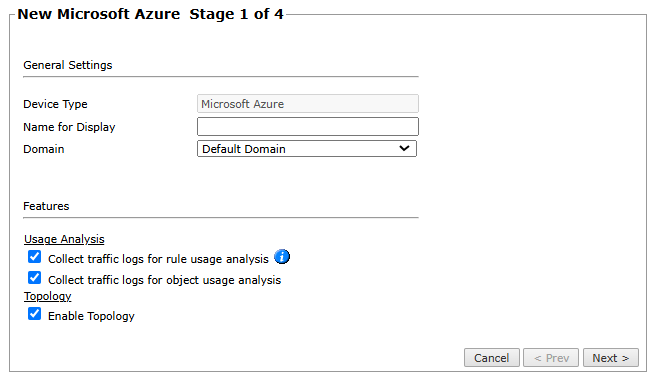The height and width of the screenshot is (378, 655).
Task: Open the Default Domain dropdown
Action: click(x=307, y=149)
